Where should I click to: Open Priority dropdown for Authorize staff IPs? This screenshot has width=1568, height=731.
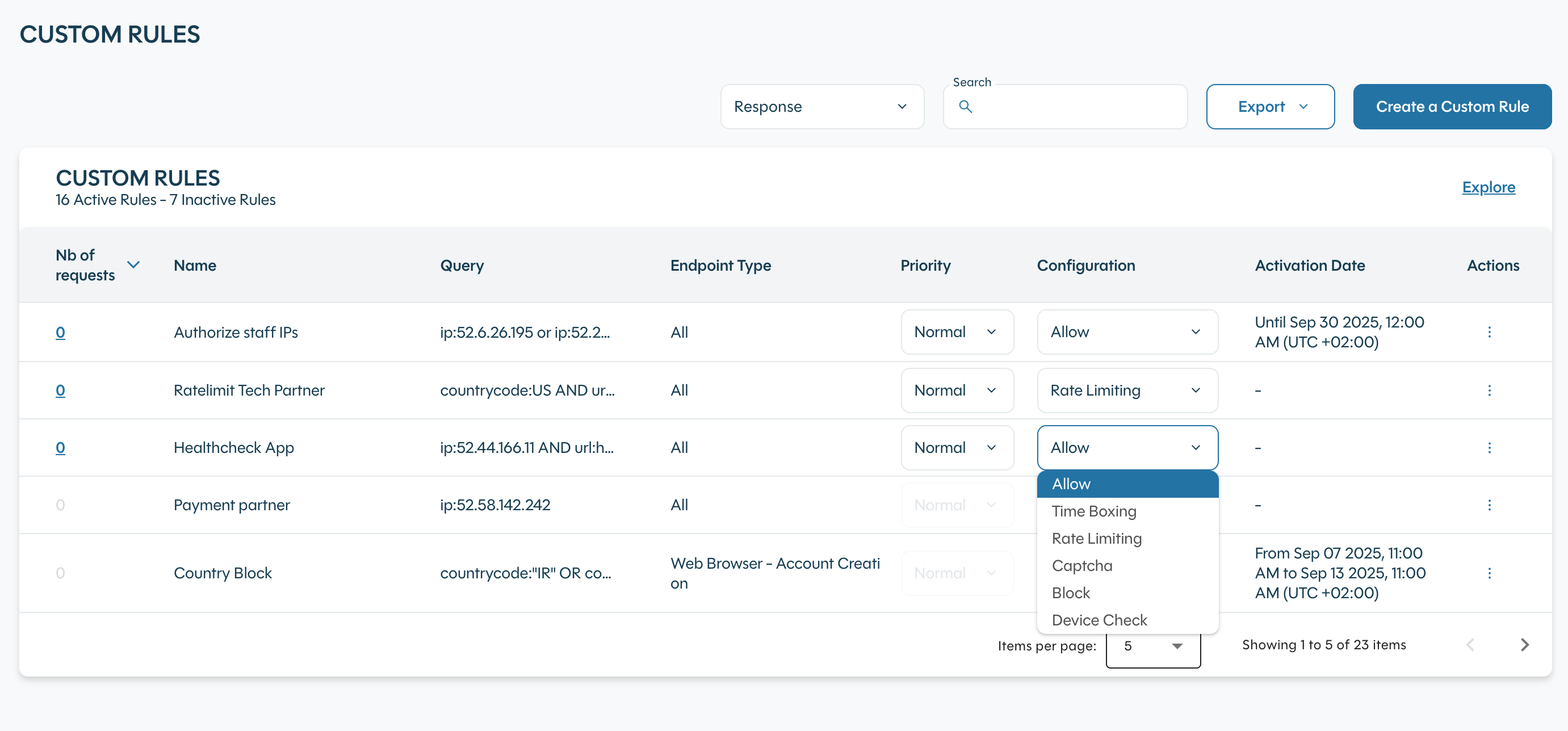click(x=957, y=331)
